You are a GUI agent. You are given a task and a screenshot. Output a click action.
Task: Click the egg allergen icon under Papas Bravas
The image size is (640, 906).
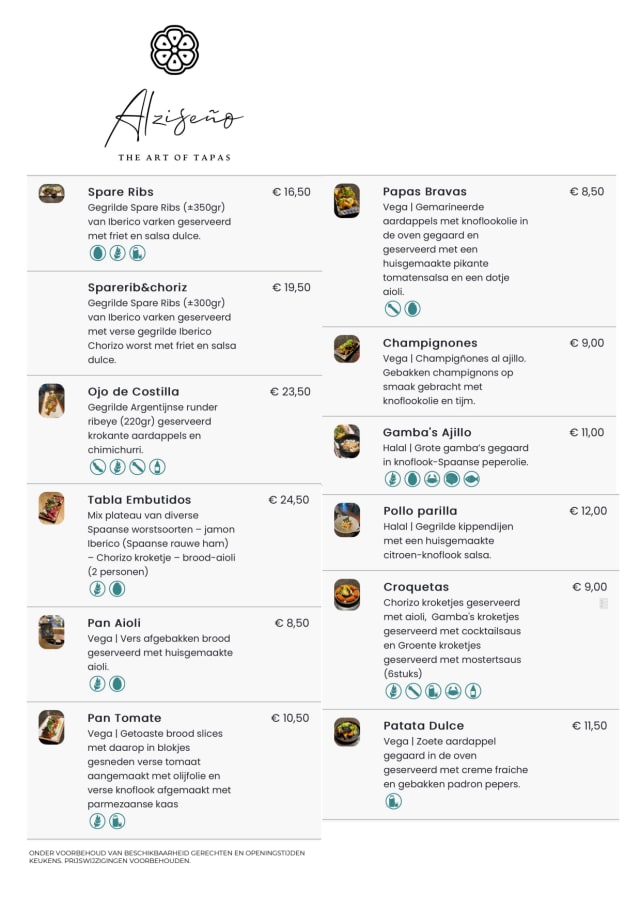coord(413,309)
